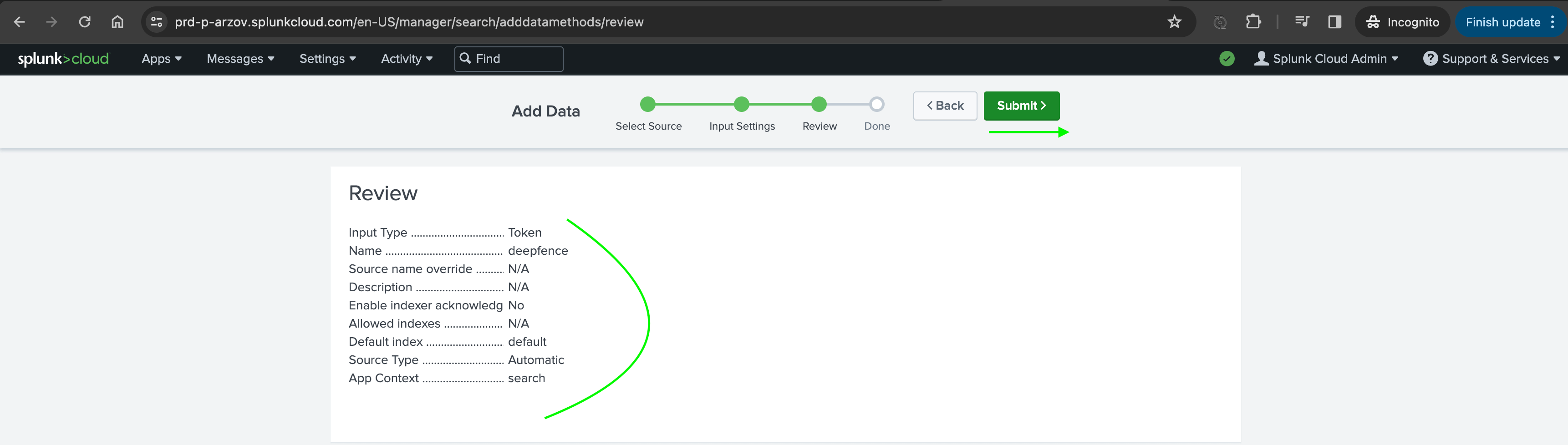1568x445 pixels.
Task: Click the Add Data title
Action: [545, 111]
